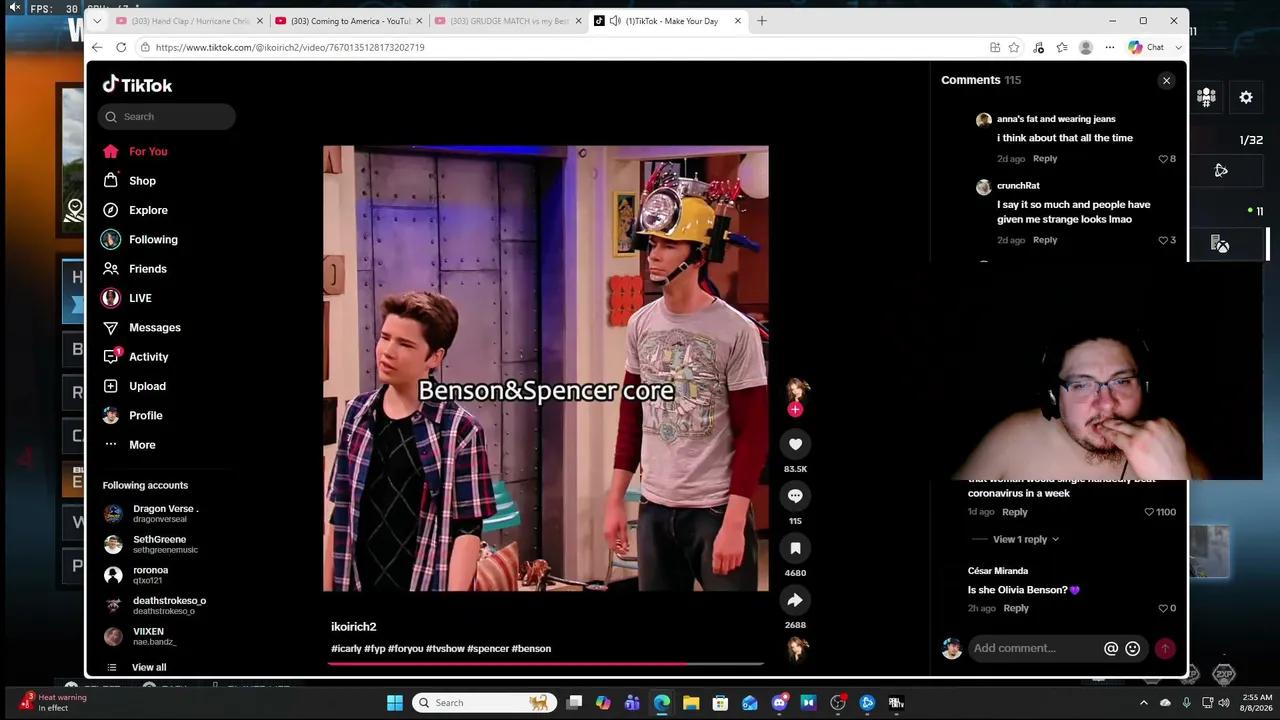Open a new browser tab
Screen dimensions: 1280x720
point(762,21)
